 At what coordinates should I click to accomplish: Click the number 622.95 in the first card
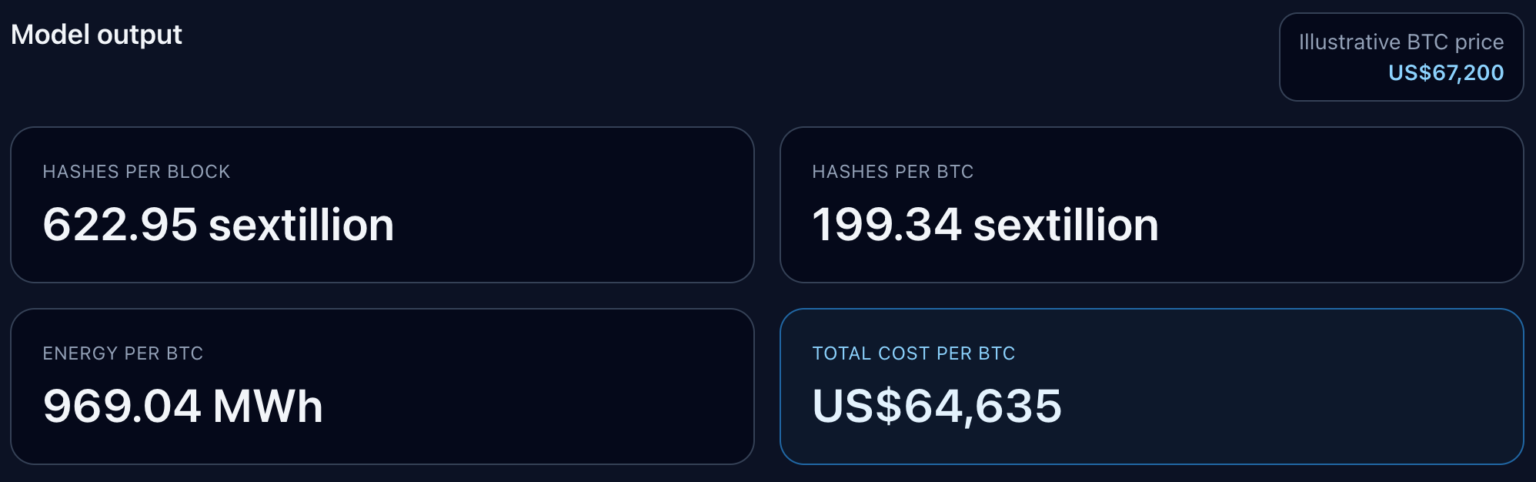pos(120,225)
